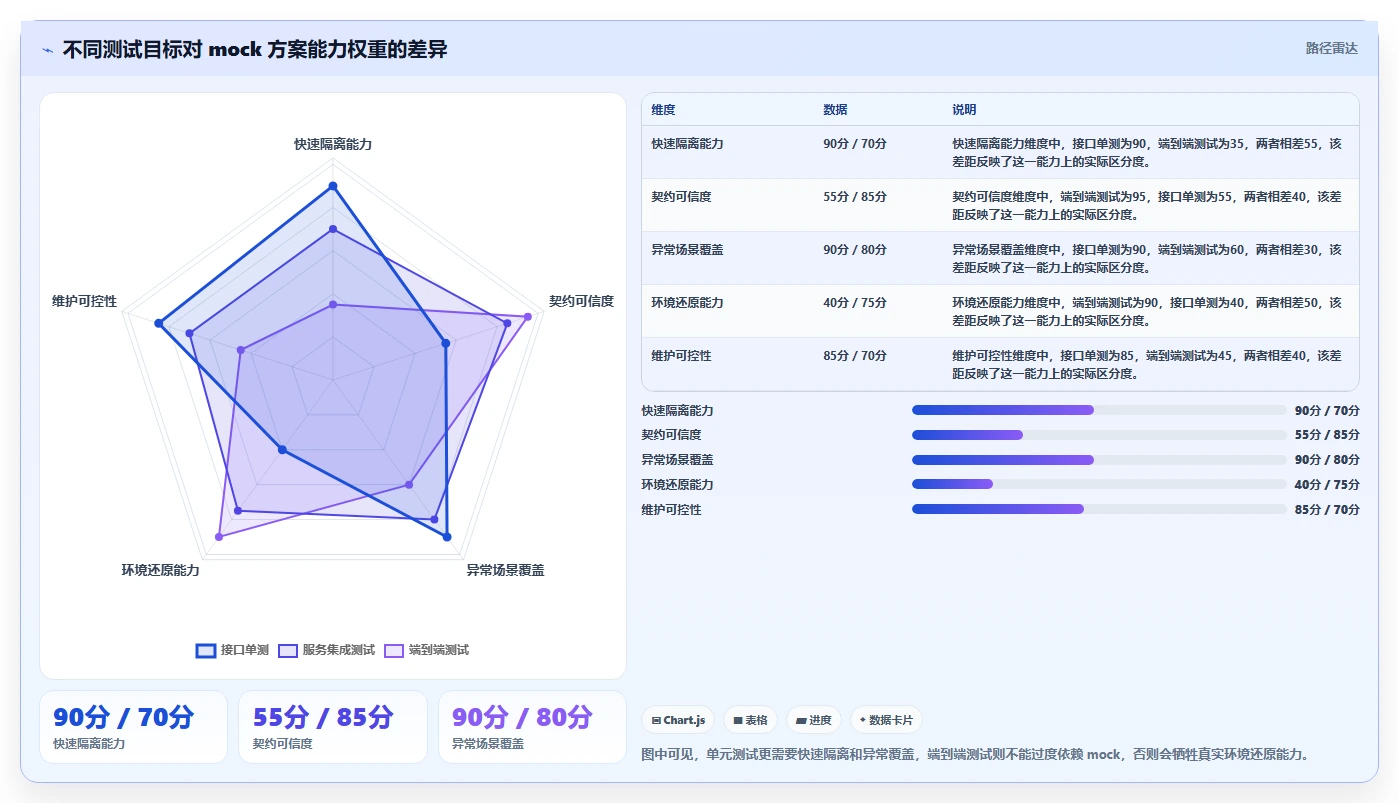Toggle the 接口单测 legend swatch
The width and height of the screenshot is (1399, 803).
[206, 650]
